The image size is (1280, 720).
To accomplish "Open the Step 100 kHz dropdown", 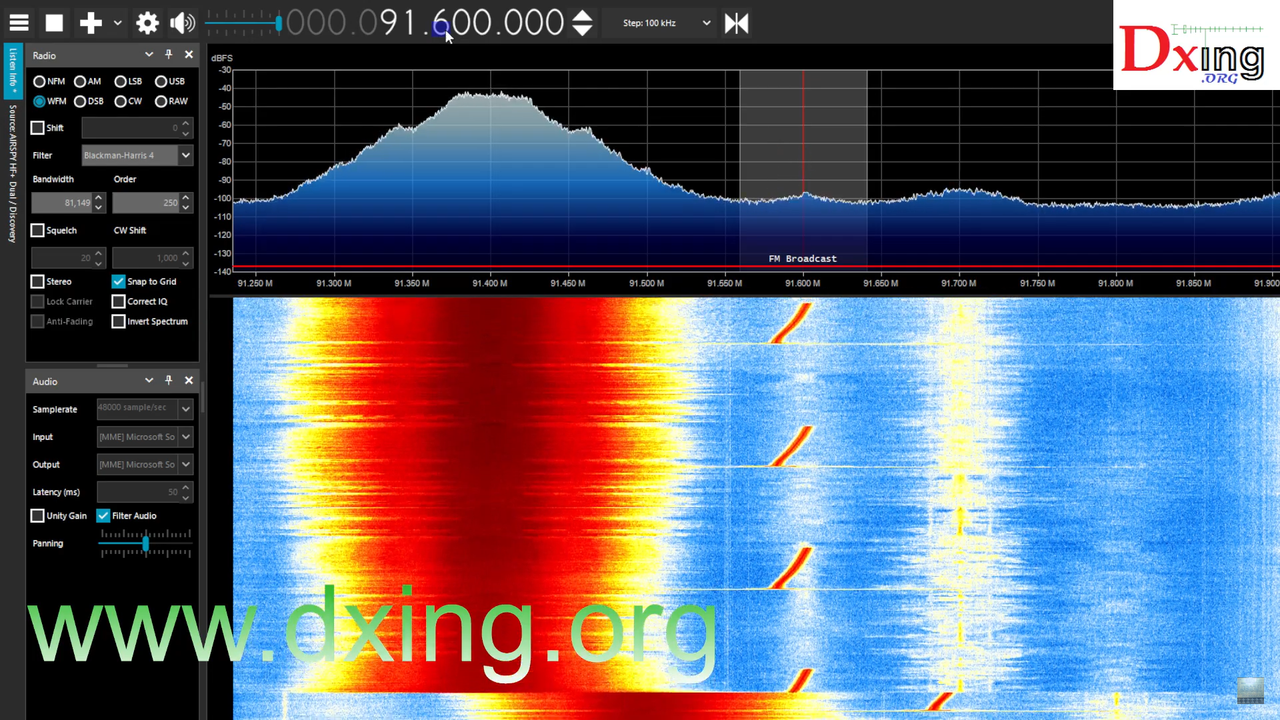I will [x=666, y=22].
